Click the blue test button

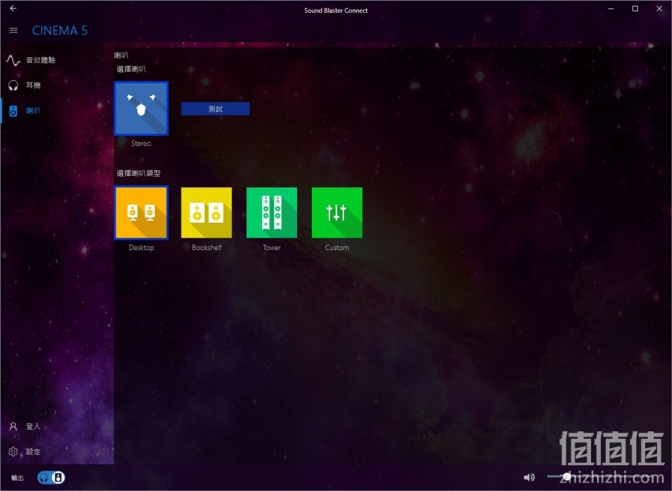pyautogui.click(x=215, y=109)
